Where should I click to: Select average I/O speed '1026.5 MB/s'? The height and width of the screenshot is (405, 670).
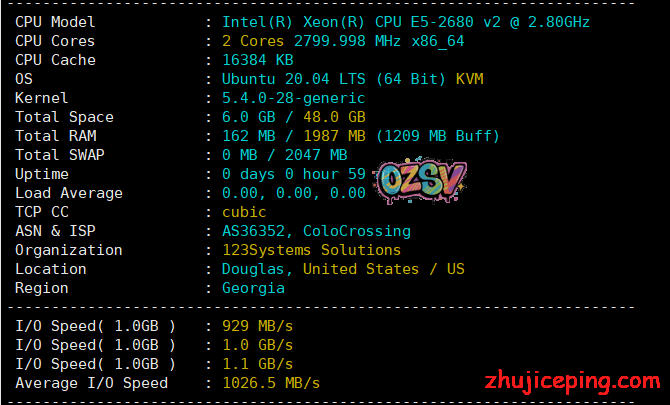tap(271, 383)
